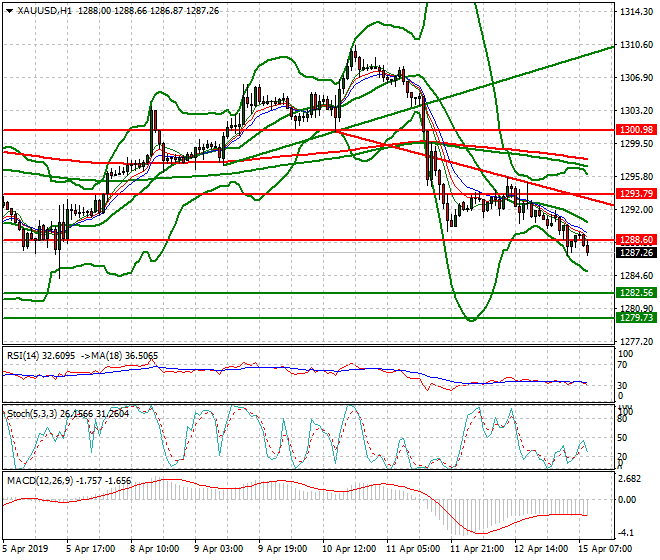Click the 15 Apr 07:00 time axis label
The image size is (660, 560).
(x=605, y=549)
